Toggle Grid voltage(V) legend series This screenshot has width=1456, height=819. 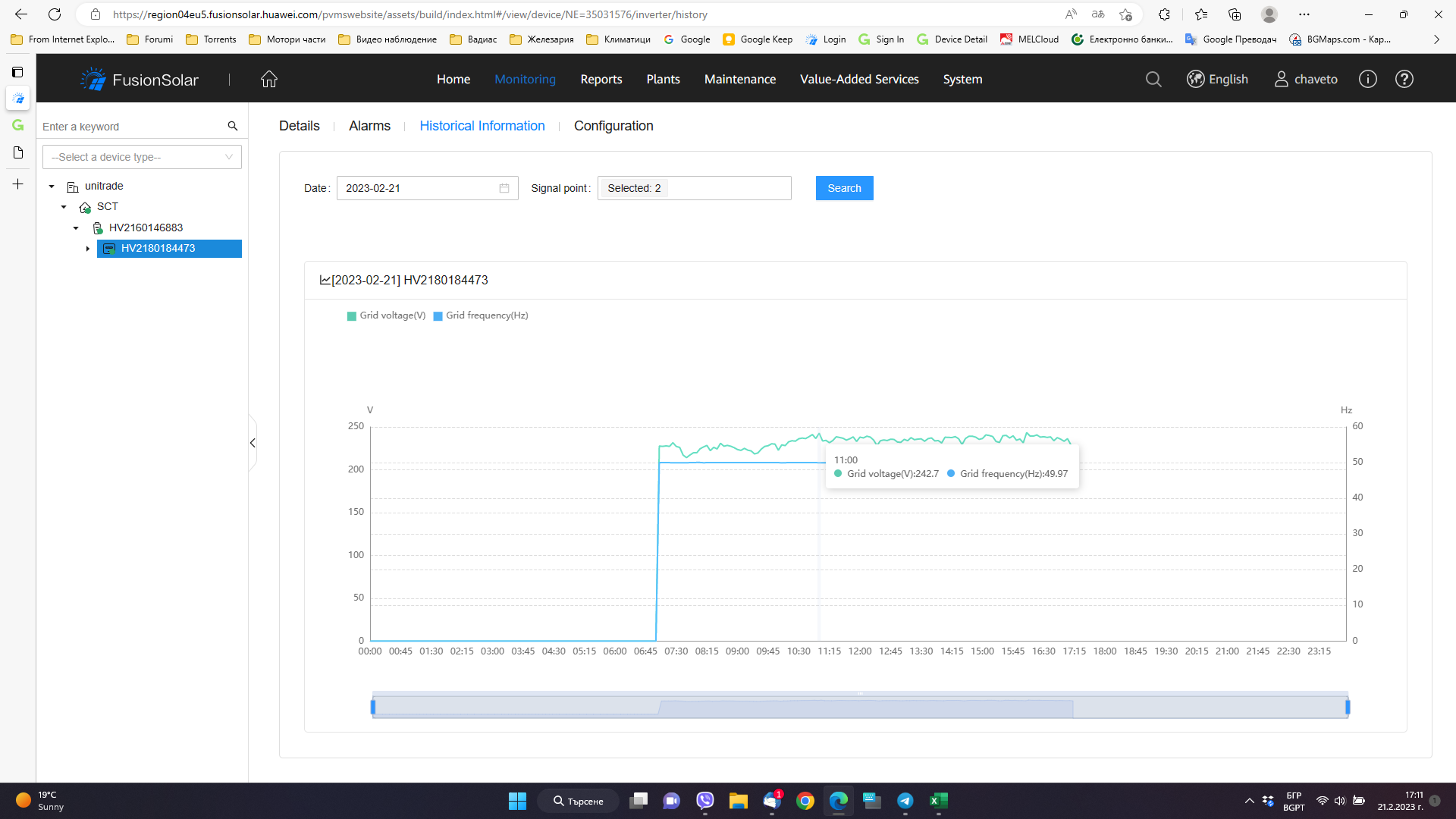[387, 315]
